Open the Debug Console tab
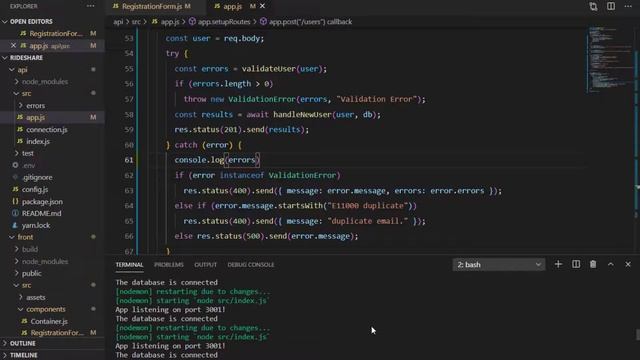 pos(251,264)
